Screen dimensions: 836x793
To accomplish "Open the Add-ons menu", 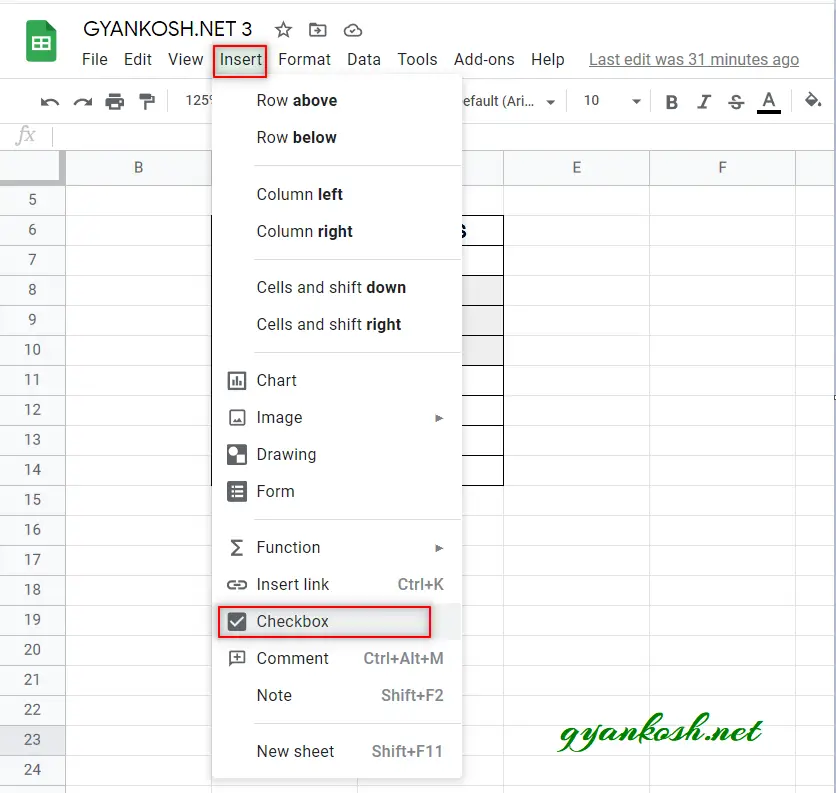I will point(484,59).
